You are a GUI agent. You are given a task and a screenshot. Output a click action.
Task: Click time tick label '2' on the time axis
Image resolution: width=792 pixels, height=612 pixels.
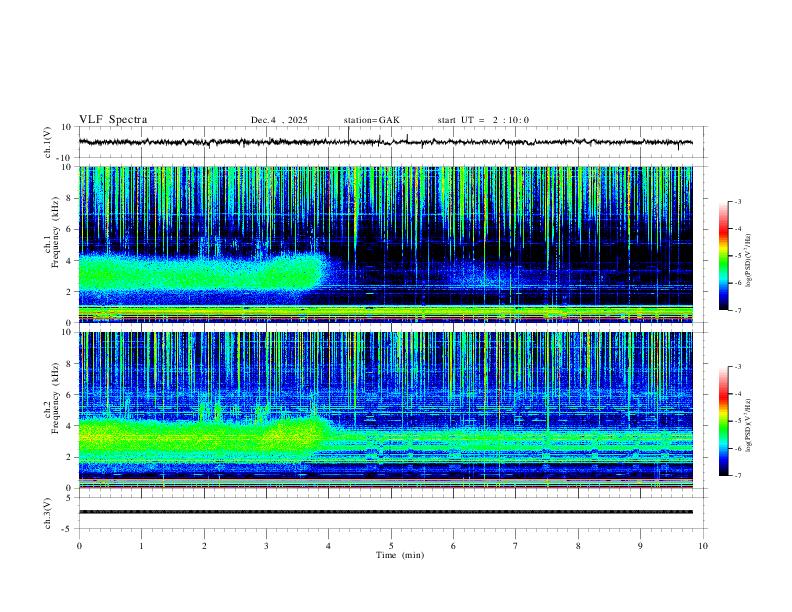coord(204,546)
